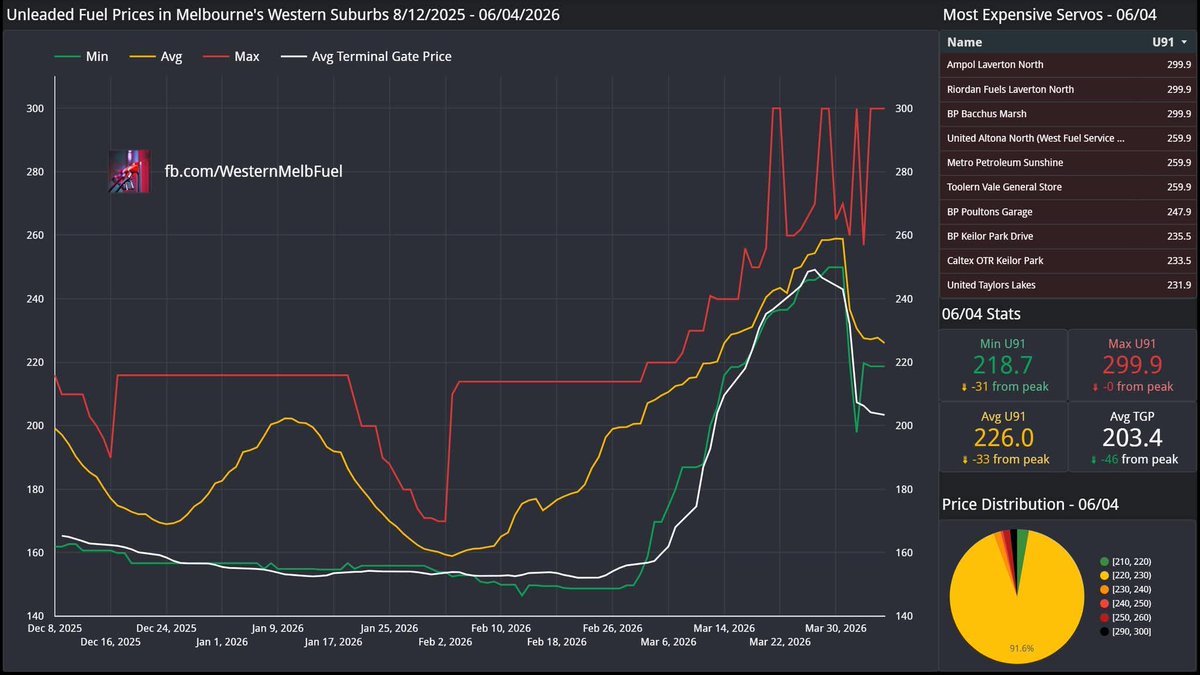The width and height of the screenshot is (1200, 675).
Task: Toggle the Min series in the legend
Action: point(80,57)
